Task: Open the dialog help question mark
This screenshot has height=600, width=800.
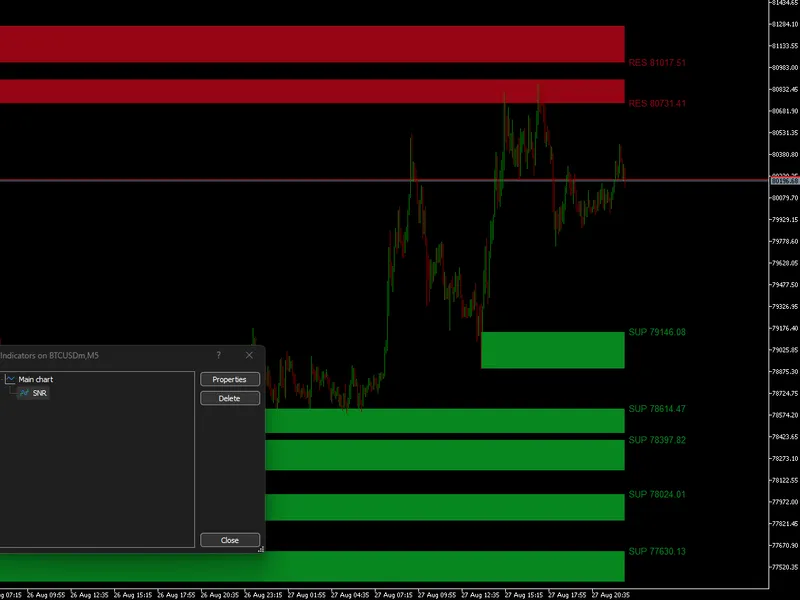Action: (x=218, y=355)
